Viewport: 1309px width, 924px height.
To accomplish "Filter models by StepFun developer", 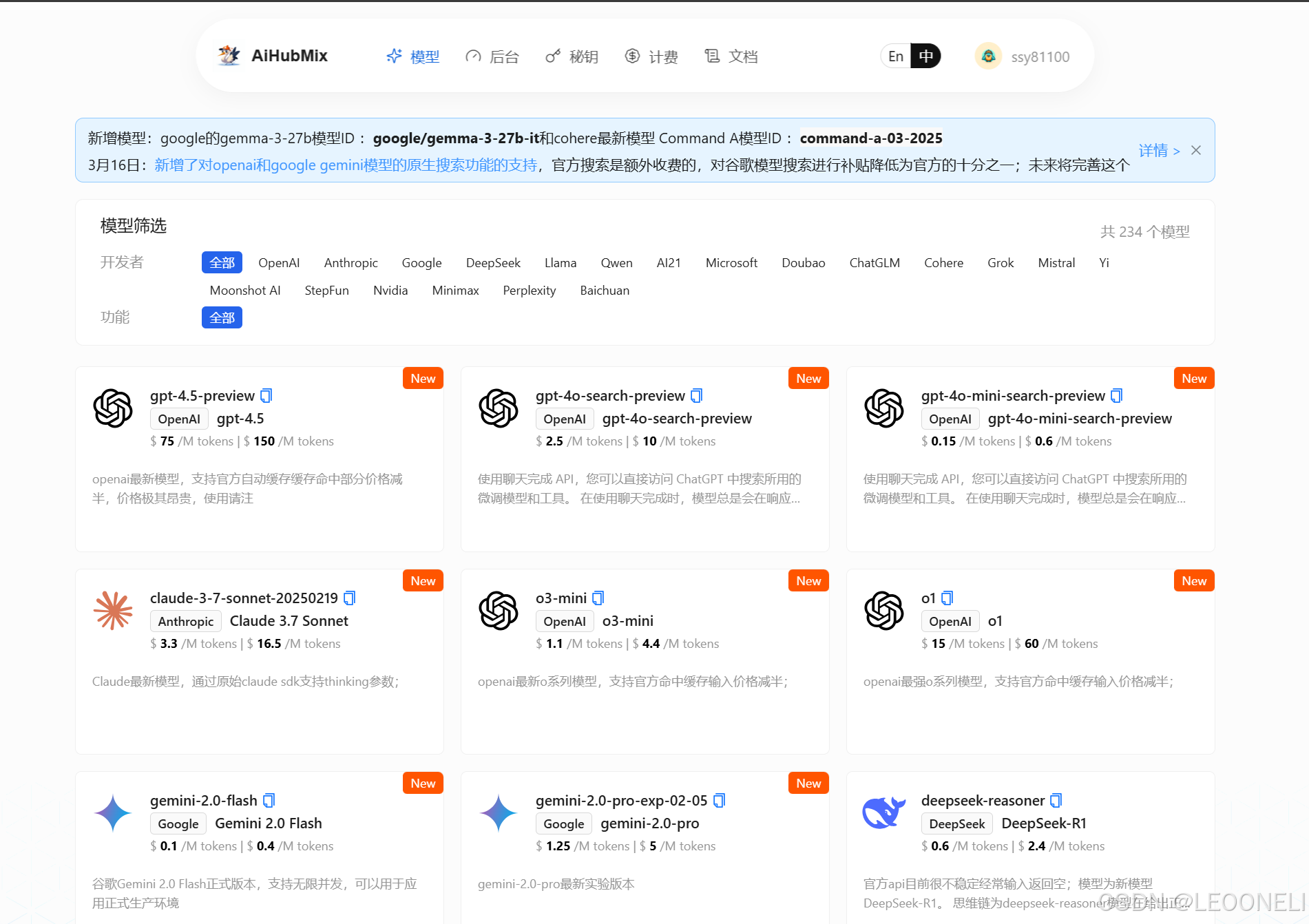I will coord(326,290).
